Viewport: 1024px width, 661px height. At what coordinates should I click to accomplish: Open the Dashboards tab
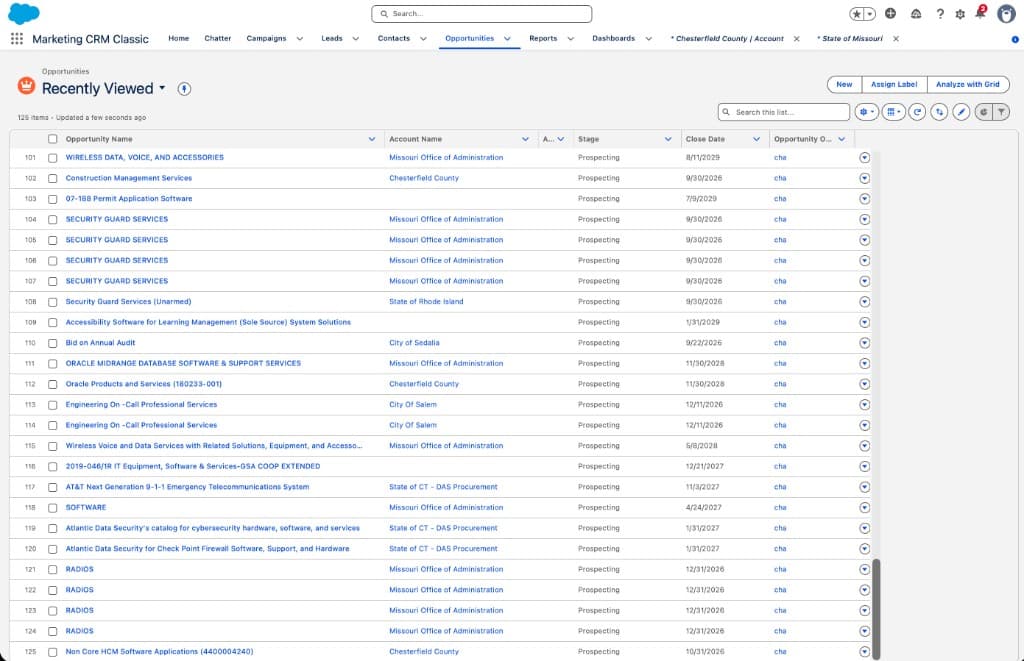click(x=613, y=39)
